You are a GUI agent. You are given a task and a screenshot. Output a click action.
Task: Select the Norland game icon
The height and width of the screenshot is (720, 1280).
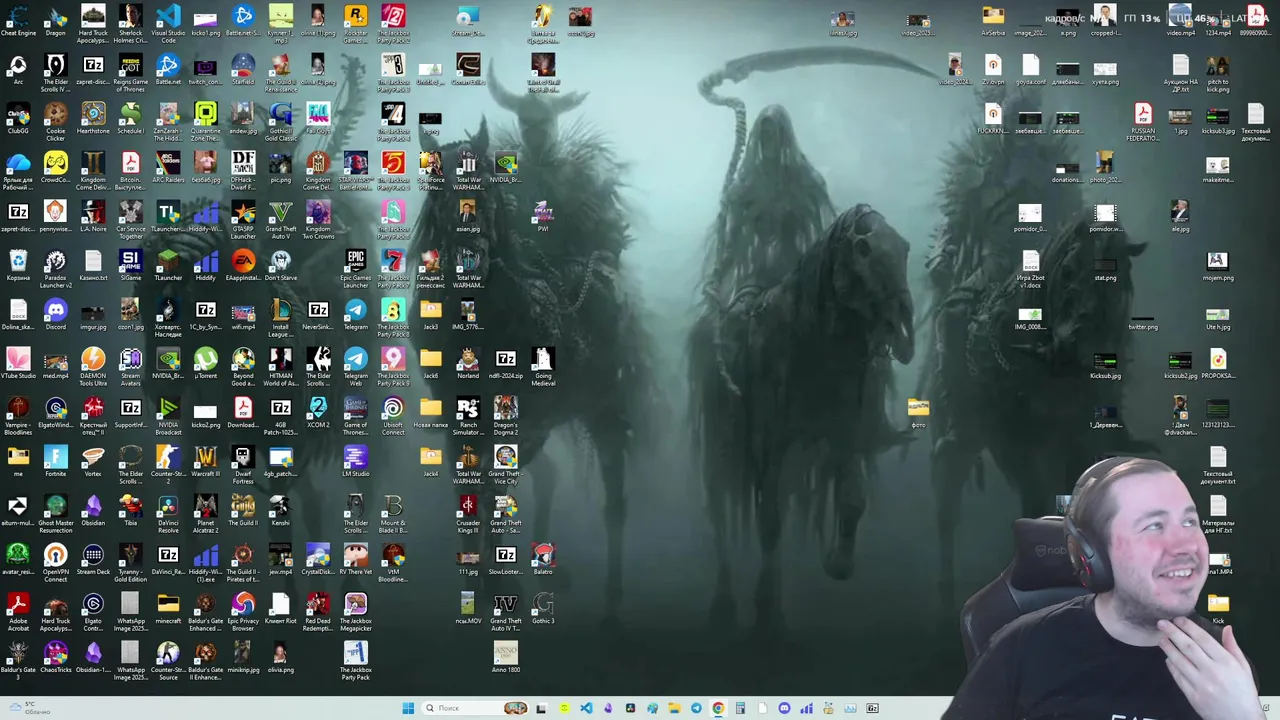coord(468,364)
